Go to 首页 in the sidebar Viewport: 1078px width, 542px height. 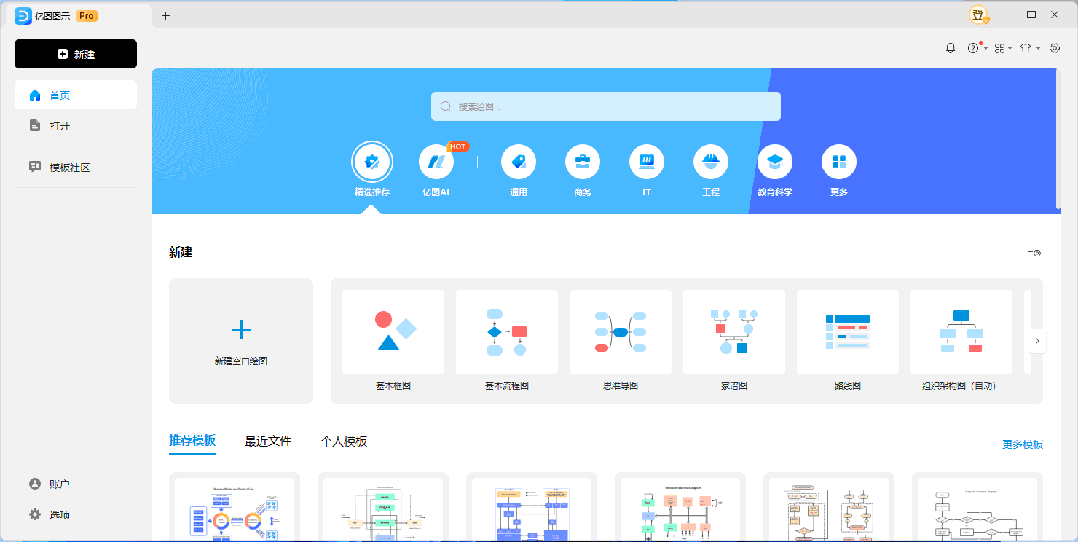tap(76, 95)
